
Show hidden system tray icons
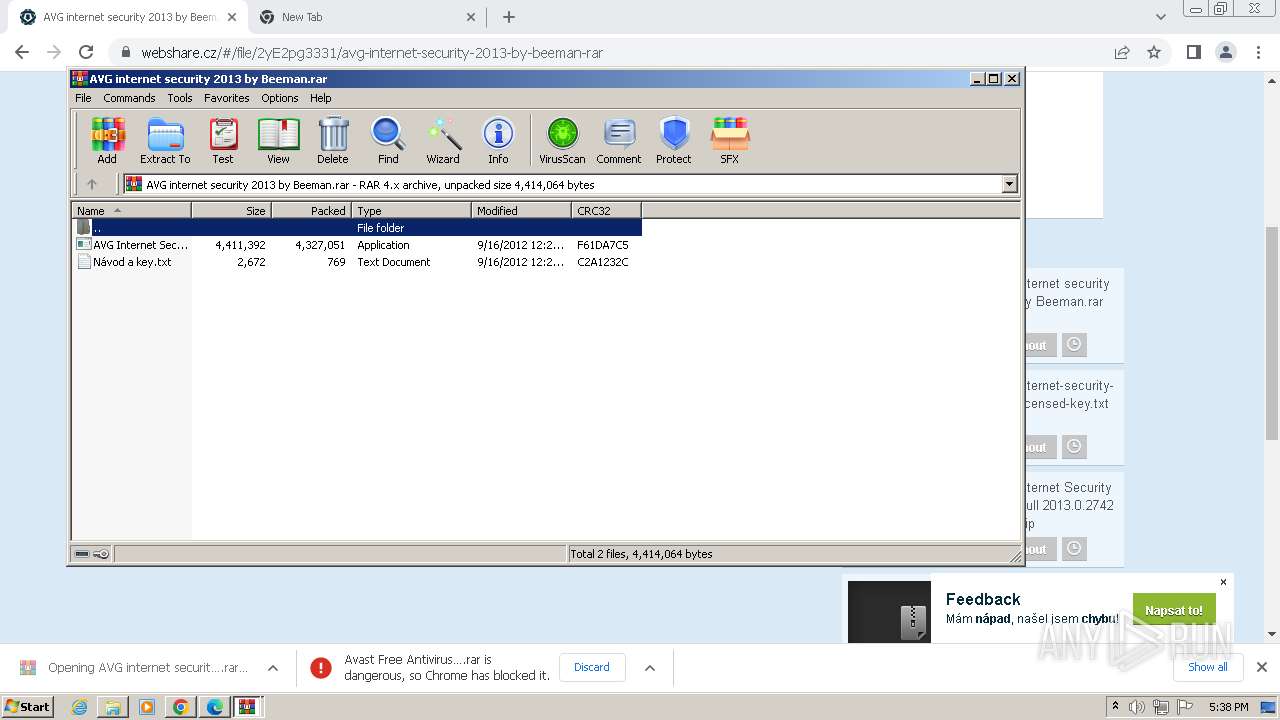(x=1116, y=707)
